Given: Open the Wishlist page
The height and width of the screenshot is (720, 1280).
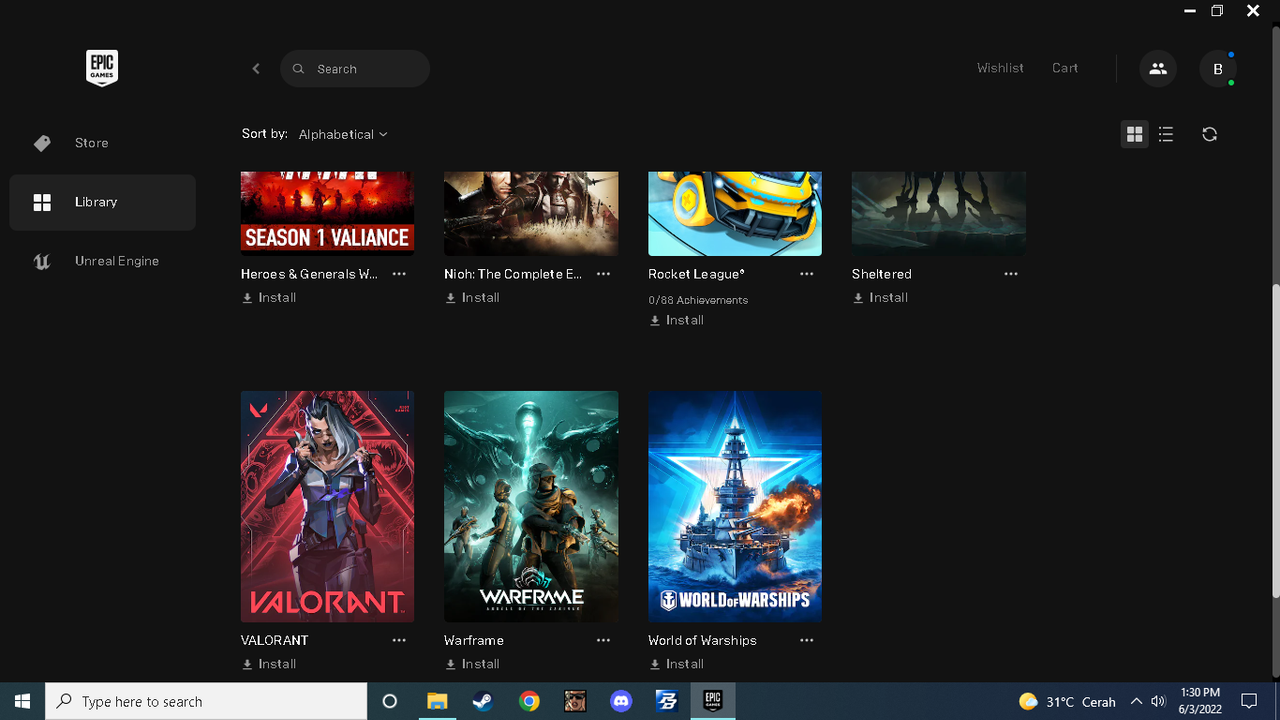Looking at the screenshot, I should point(1000,68).
